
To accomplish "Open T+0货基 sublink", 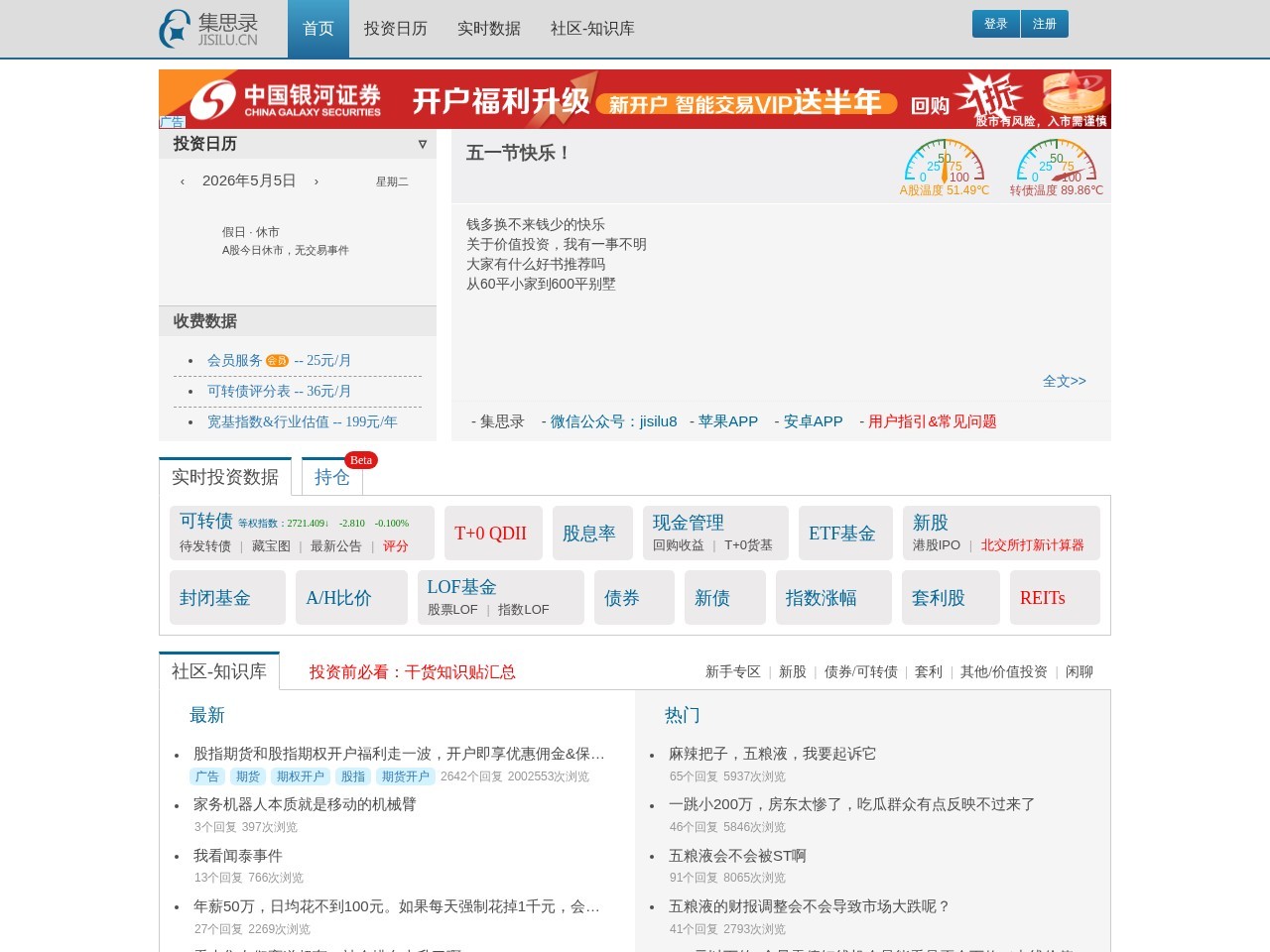I will pyautogui.click(x=748, y=545).
